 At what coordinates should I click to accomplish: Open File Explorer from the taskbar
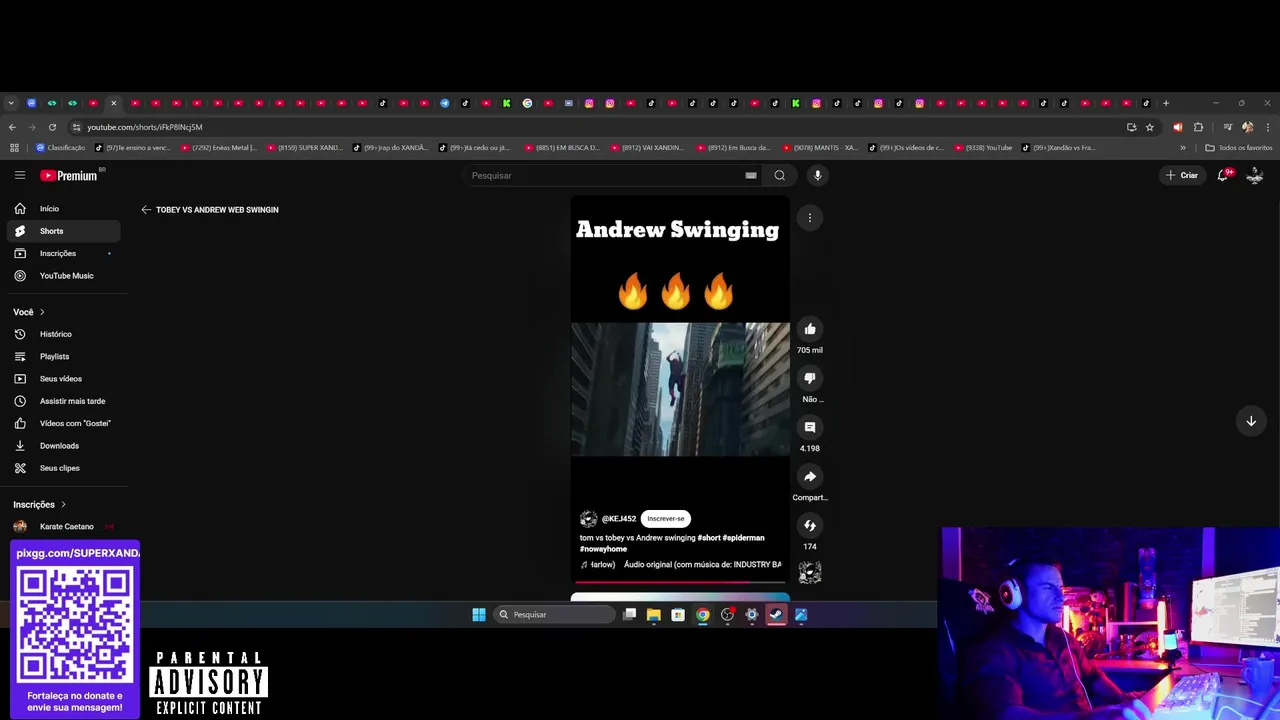654,615
